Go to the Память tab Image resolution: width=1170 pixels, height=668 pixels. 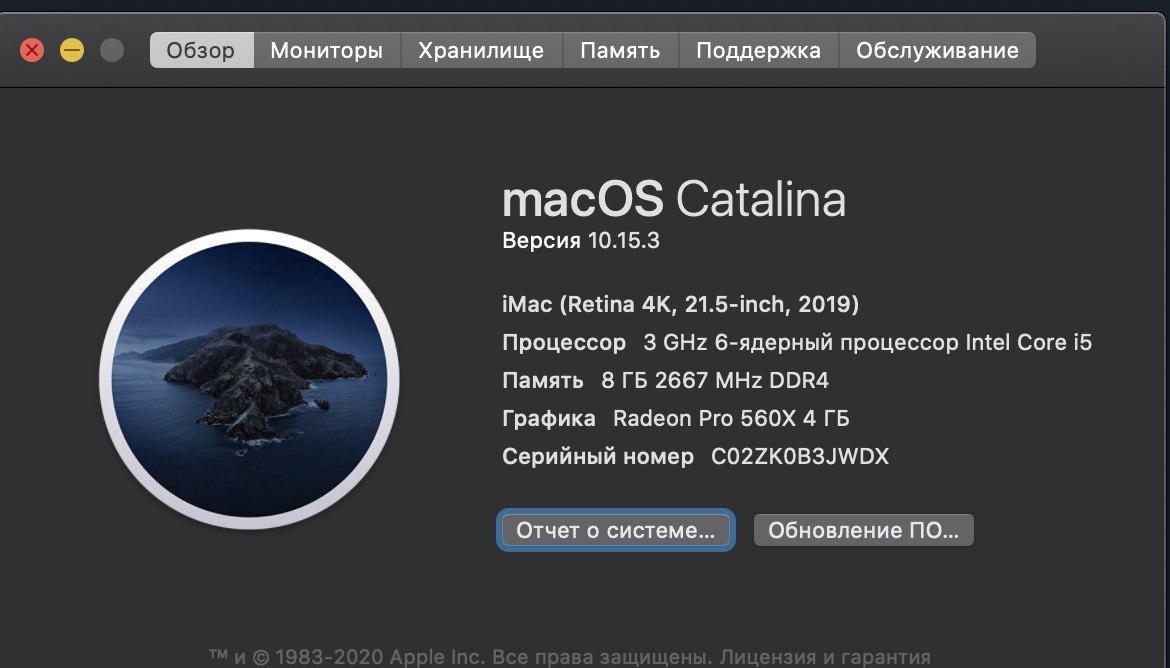[x=620, y=50]
